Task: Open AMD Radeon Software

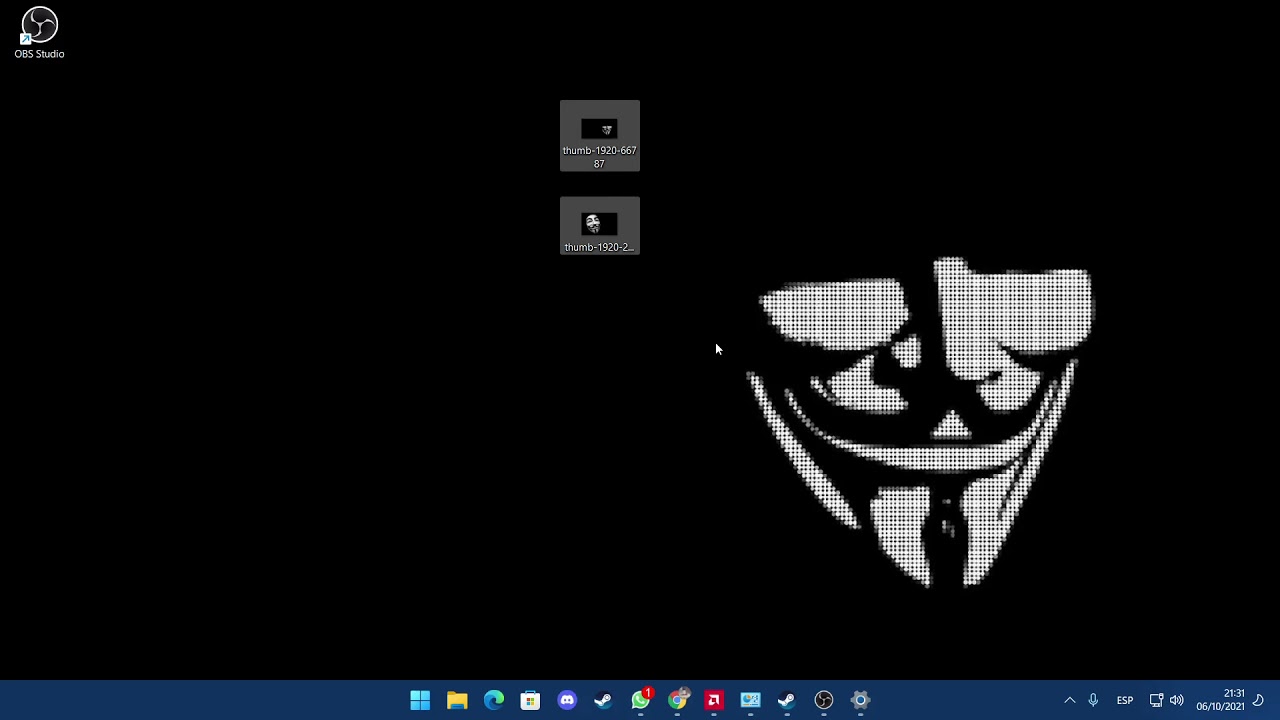Action: click(x=714, y=700)
